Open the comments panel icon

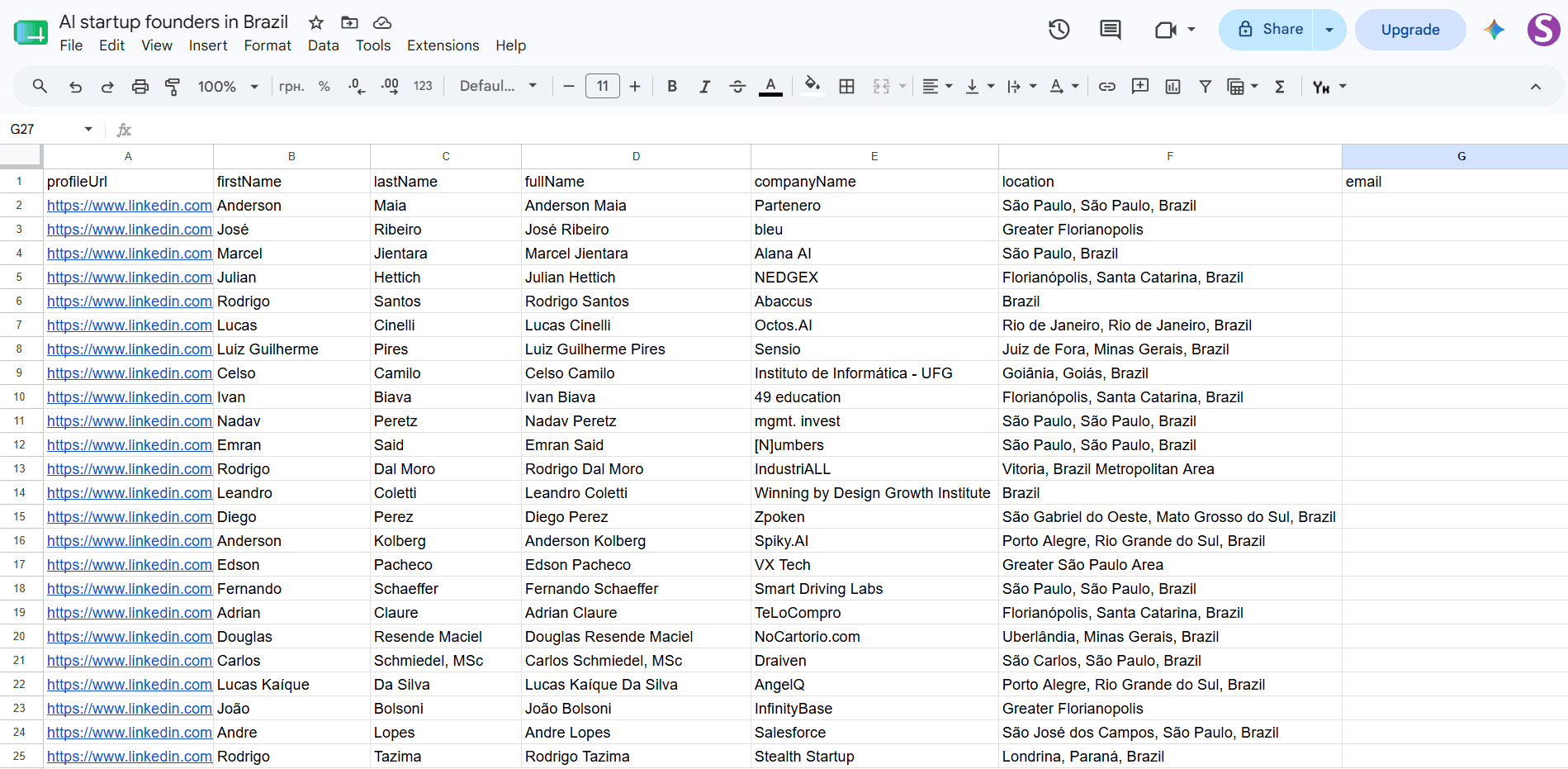(x=1111, y=30)
